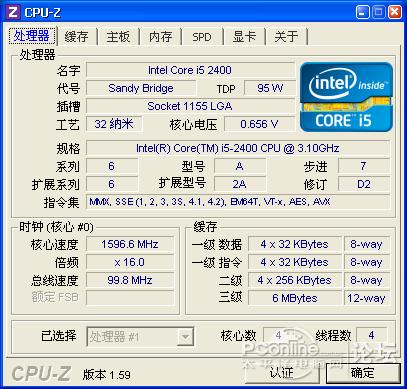The image size is (407, 389).
Task: Select the 处理器 tab
Action: click(x=32, y=35)
